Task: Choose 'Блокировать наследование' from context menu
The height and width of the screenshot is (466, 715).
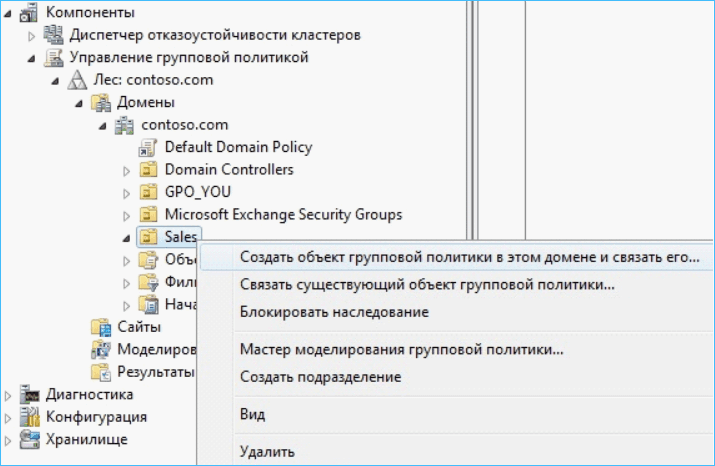Action: point(334,312)
